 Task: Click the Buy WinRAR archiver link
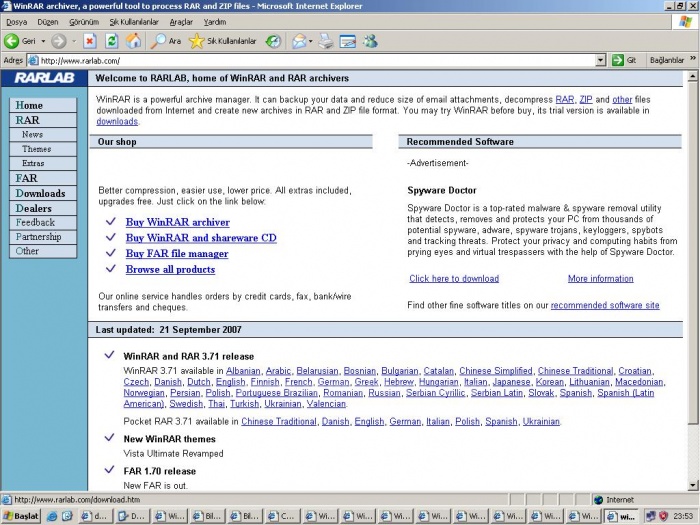[x=177, y=222]
